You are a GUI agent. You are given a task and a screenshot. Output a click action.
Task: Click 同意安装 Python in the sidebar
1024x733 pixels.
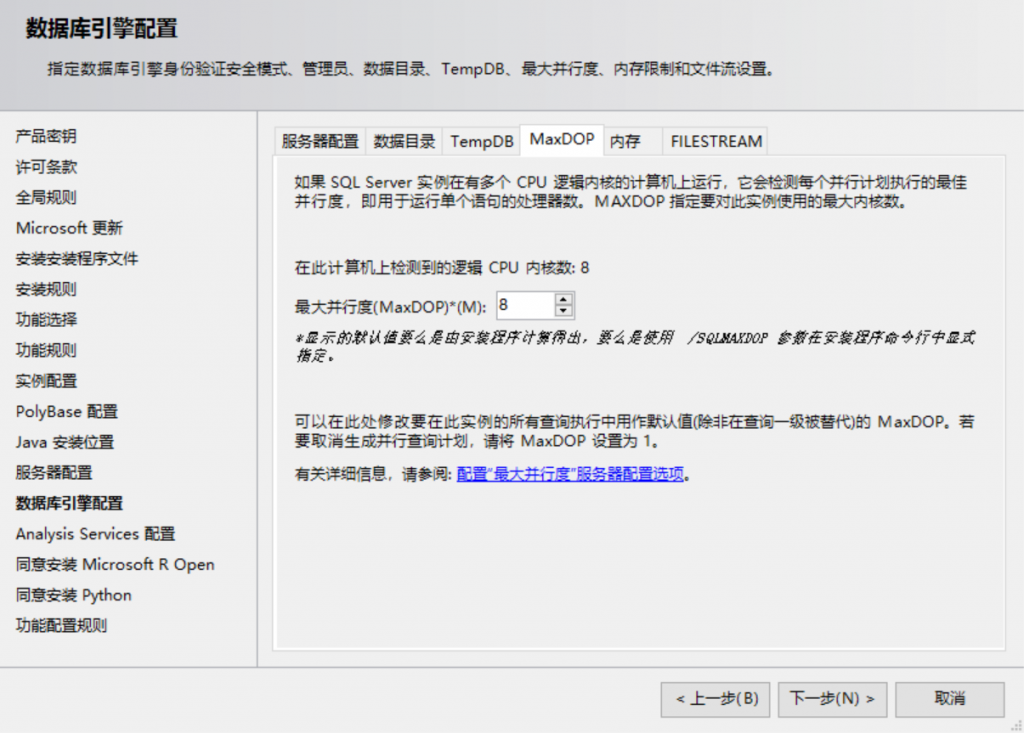[x=73, y=595]
